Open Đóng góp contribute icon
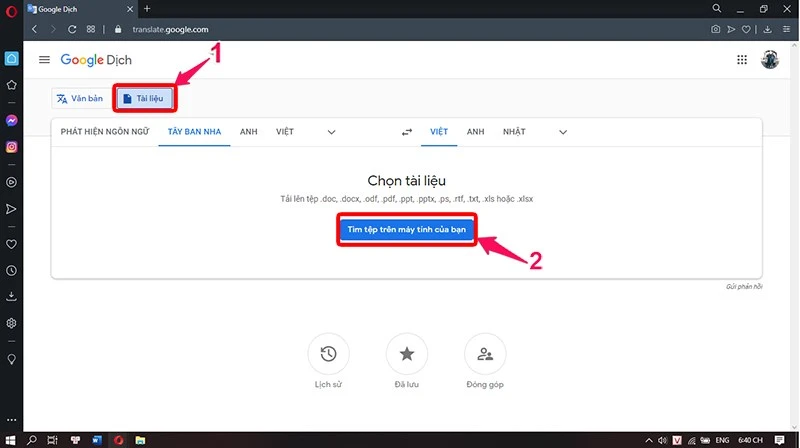This screenshot has height=448, width=800. [x=485, y=354]
